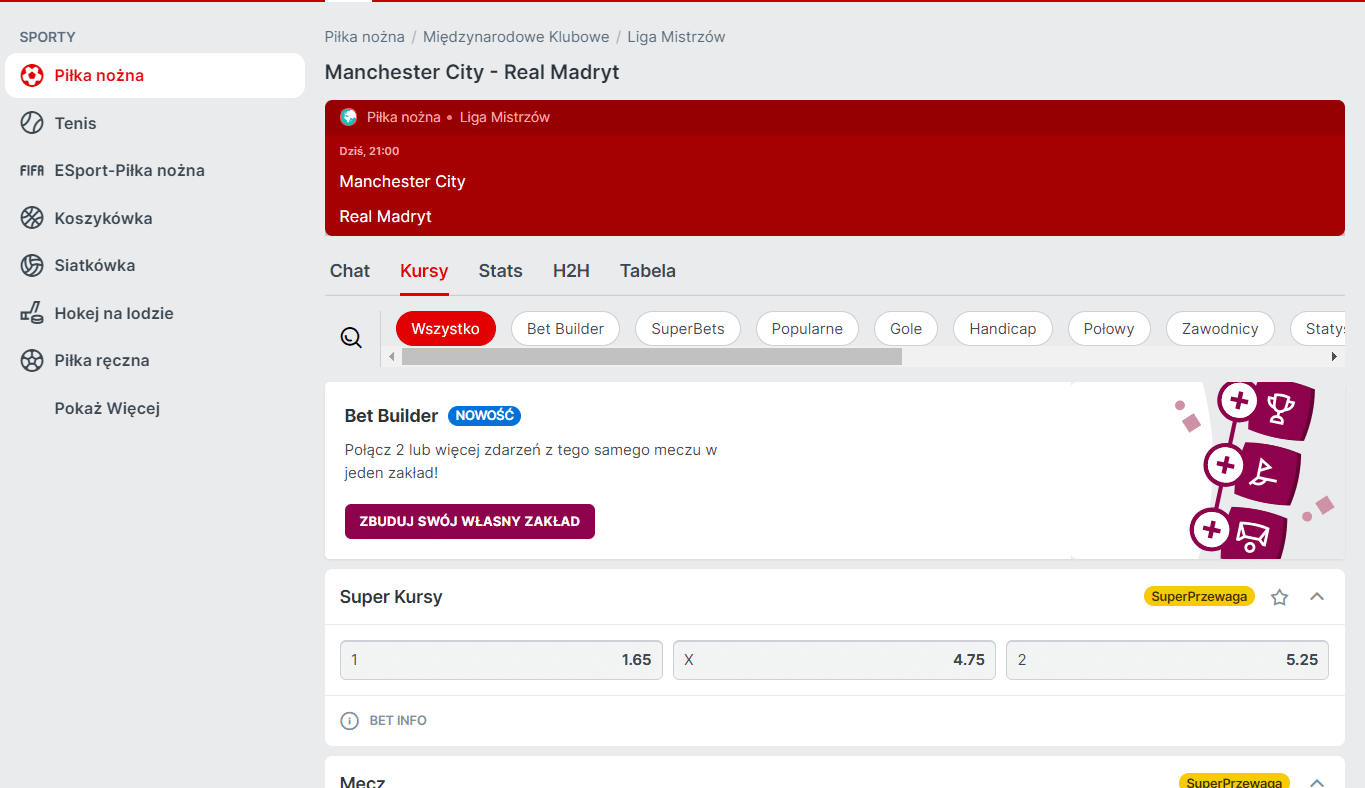Screen dimensions: 1365x788
Task: Click the FIFA ESport-Piłka nożna icon
Action: coord(31,170)
